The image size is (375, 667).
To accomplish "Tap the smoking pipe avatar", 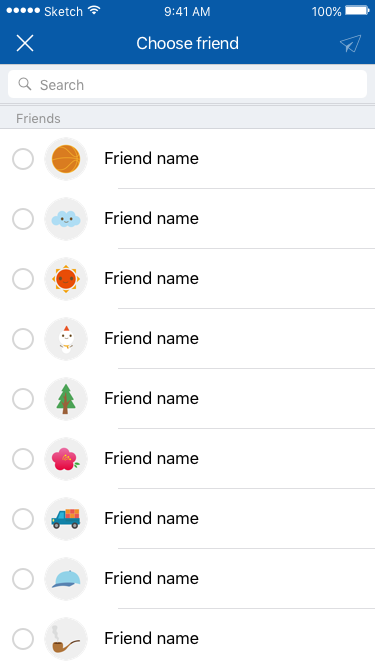I will (x=66, y=639).
